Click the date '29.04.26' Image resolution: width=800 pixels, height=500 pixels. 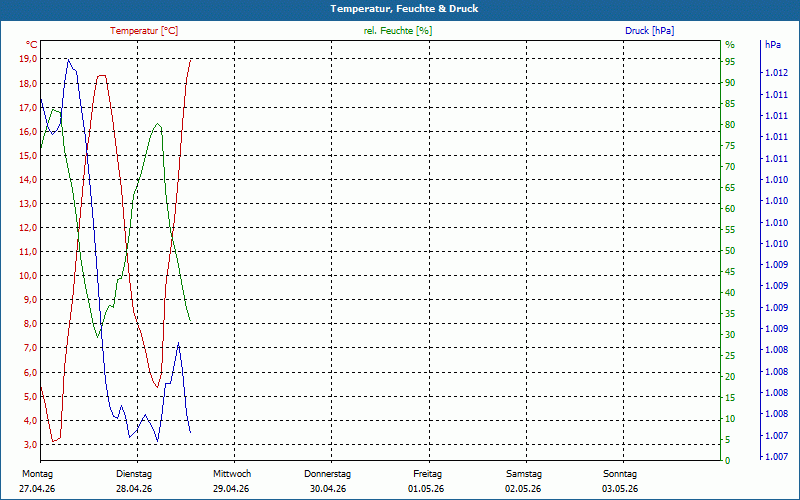tap(231, 489)
